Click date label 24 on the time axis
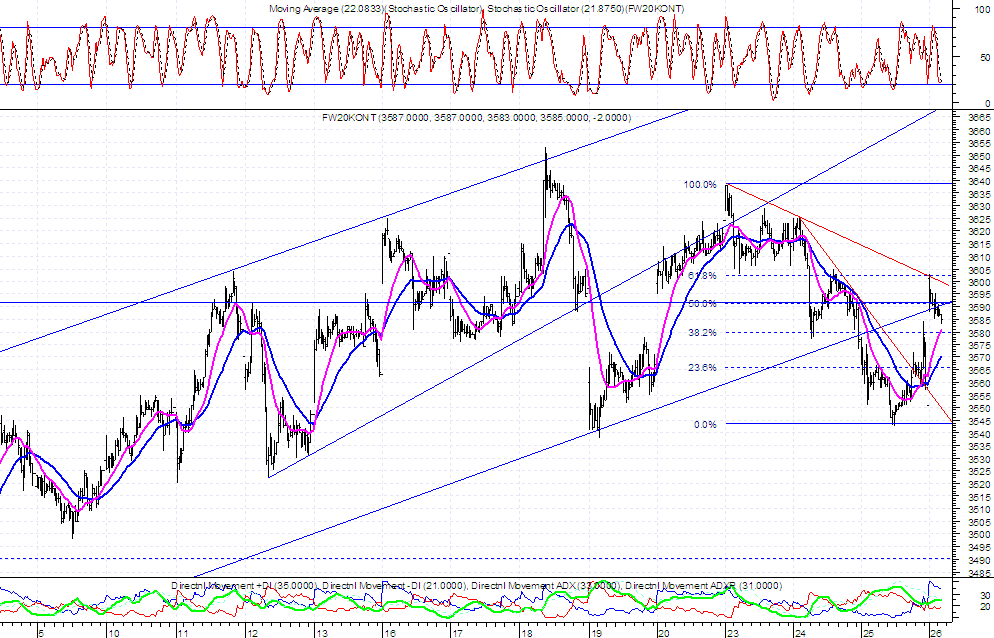 pos(801,633)
